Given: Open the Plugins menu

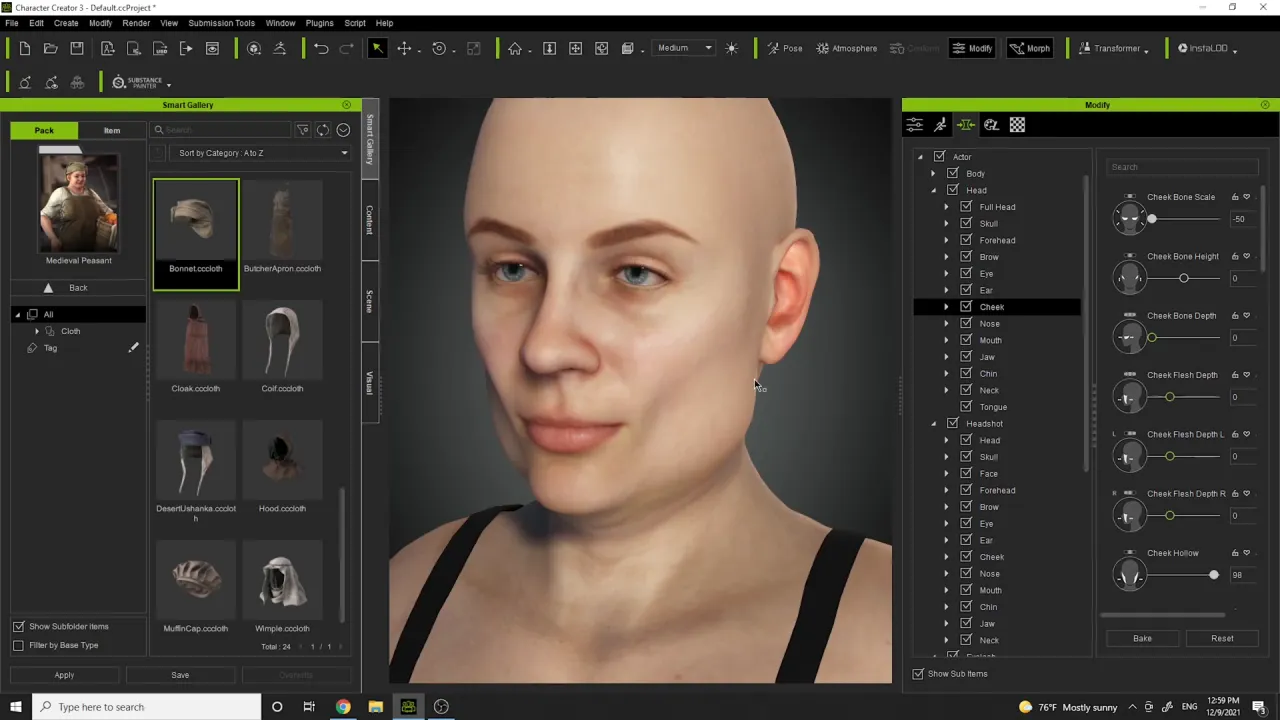Looking at the screenshot, I should [319, 22].
